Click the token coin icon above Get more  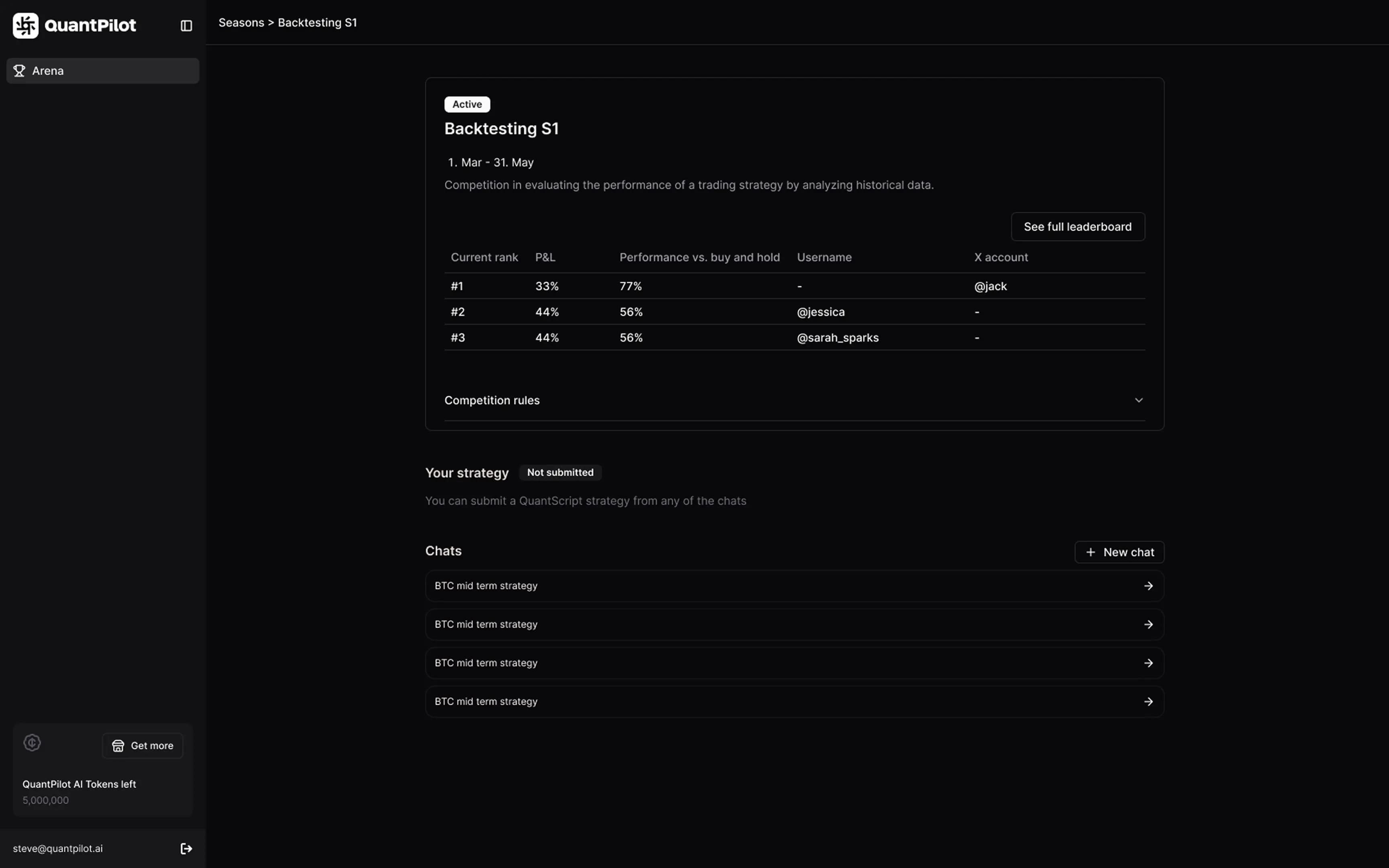[32, 742]
